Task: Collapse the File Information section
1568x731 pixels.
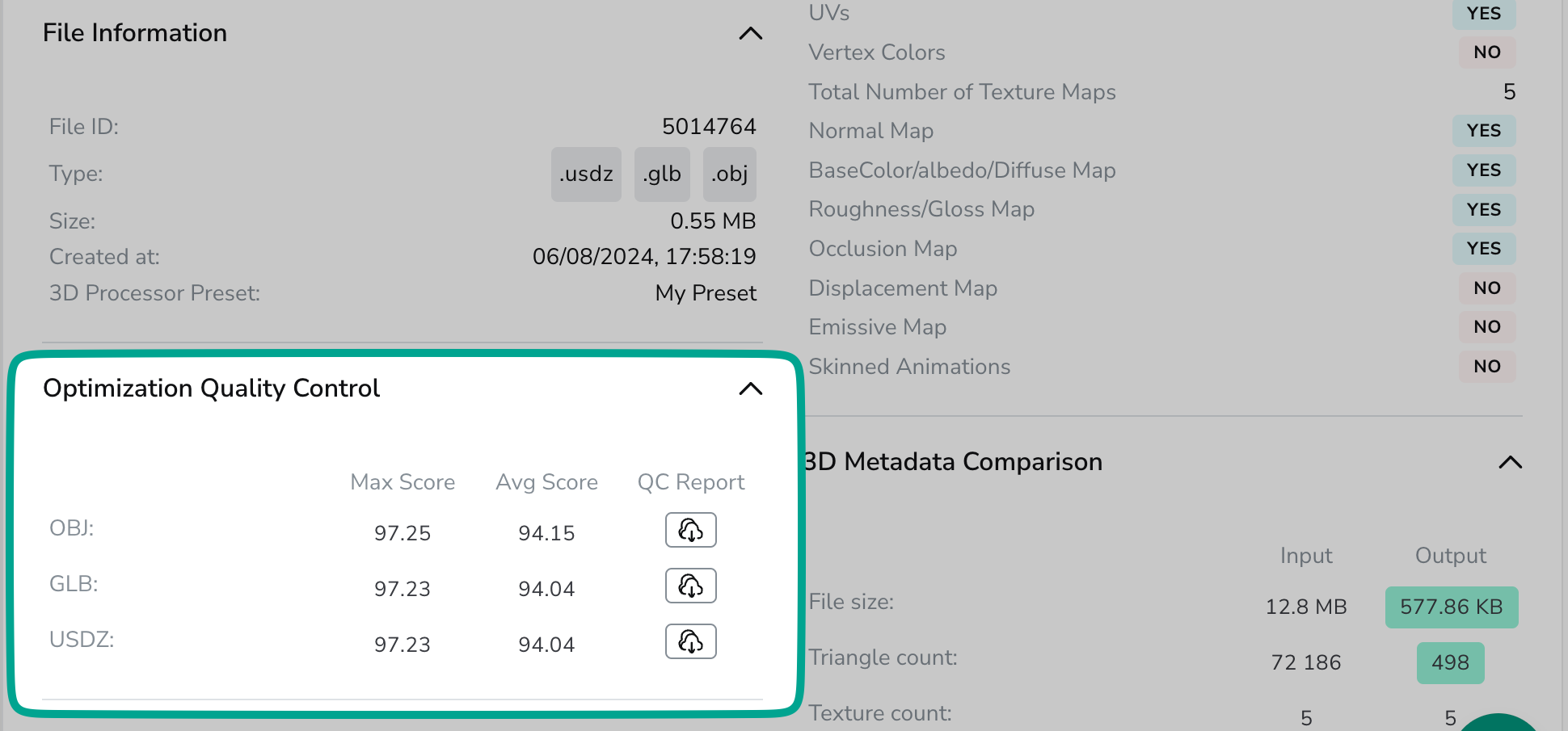Action: click(751, 33)
